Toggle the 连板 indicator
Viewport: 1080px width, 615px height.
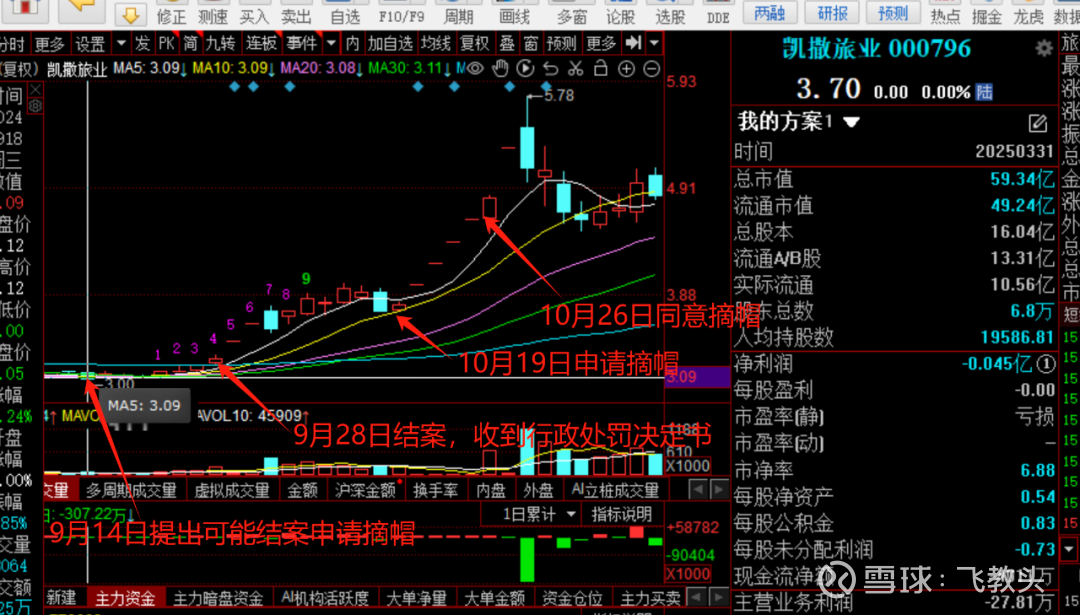261,43
